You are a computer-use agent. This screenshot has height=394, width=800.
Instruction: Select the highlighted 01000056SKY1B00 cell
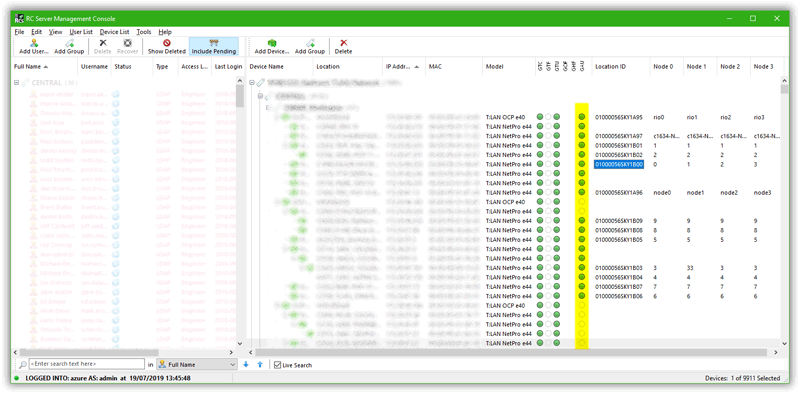tap(618, 164)
